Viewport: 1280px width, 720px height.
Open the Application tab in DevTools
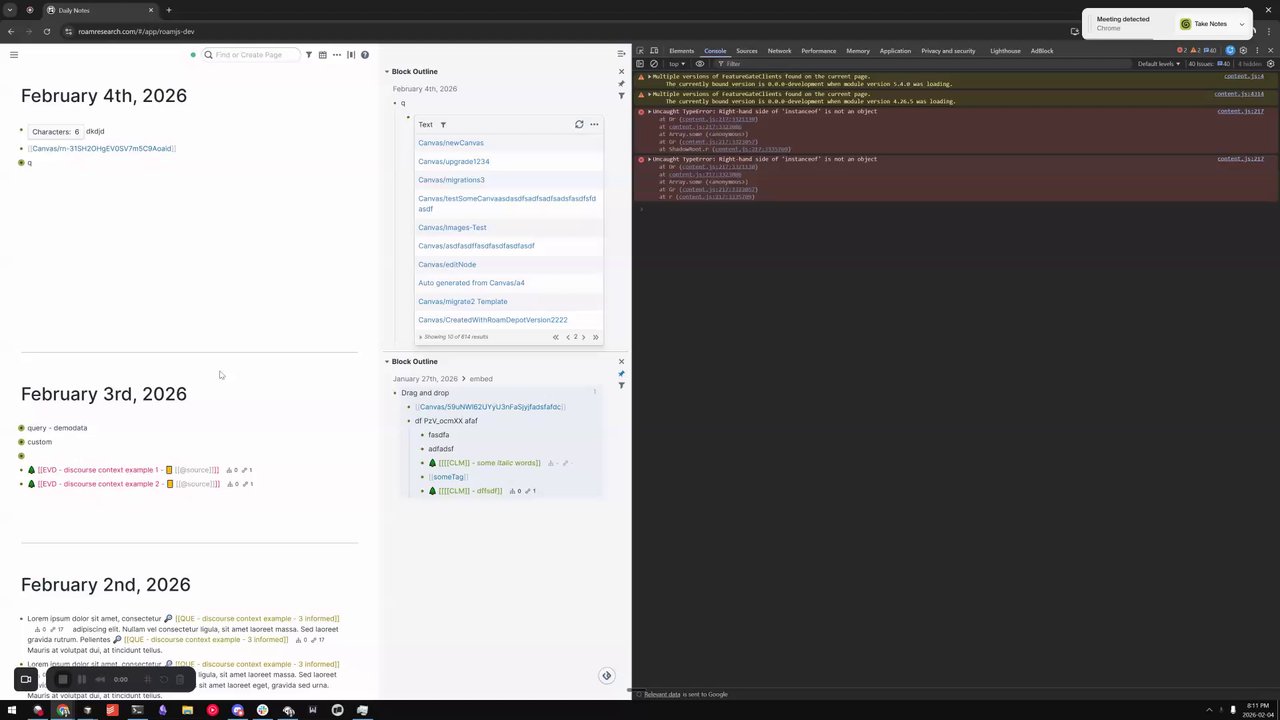[x=895, y=51]
